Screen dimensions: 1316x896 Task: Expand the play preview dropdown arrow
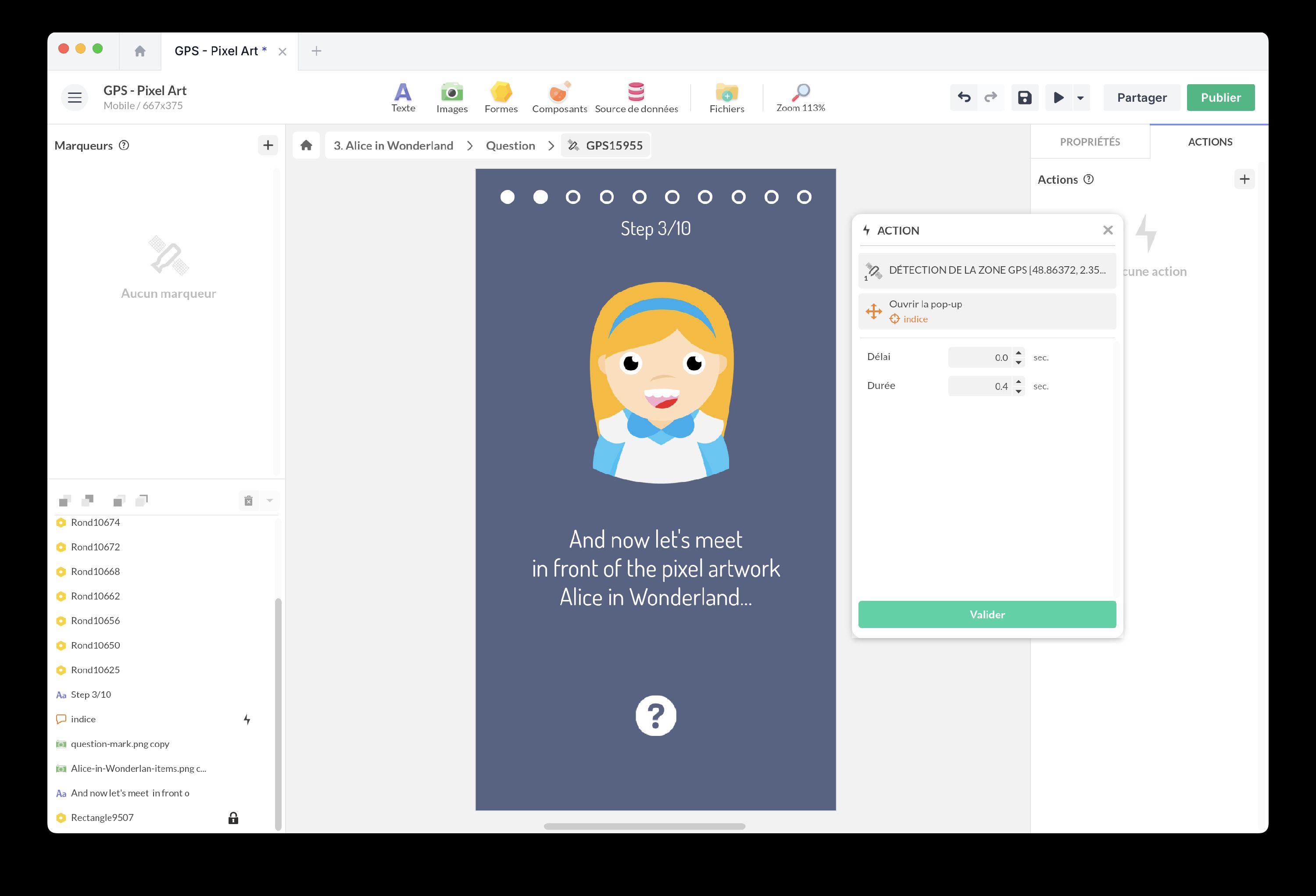tap(1080, 98)
